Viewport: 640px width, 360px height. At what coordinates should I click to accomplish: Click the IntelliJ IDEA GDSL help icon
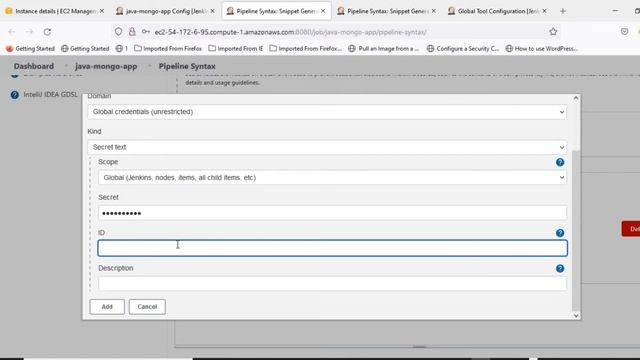[15, 95]
